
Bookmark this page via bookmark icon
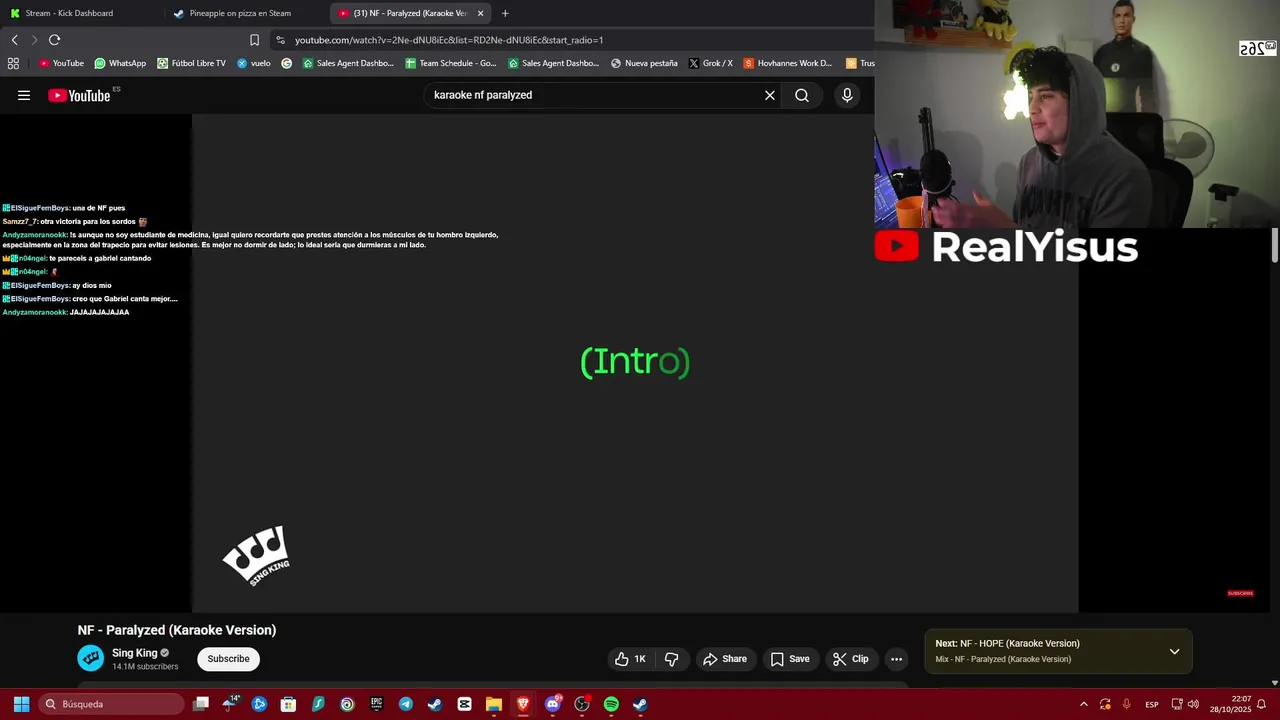(x=254, y=40)
